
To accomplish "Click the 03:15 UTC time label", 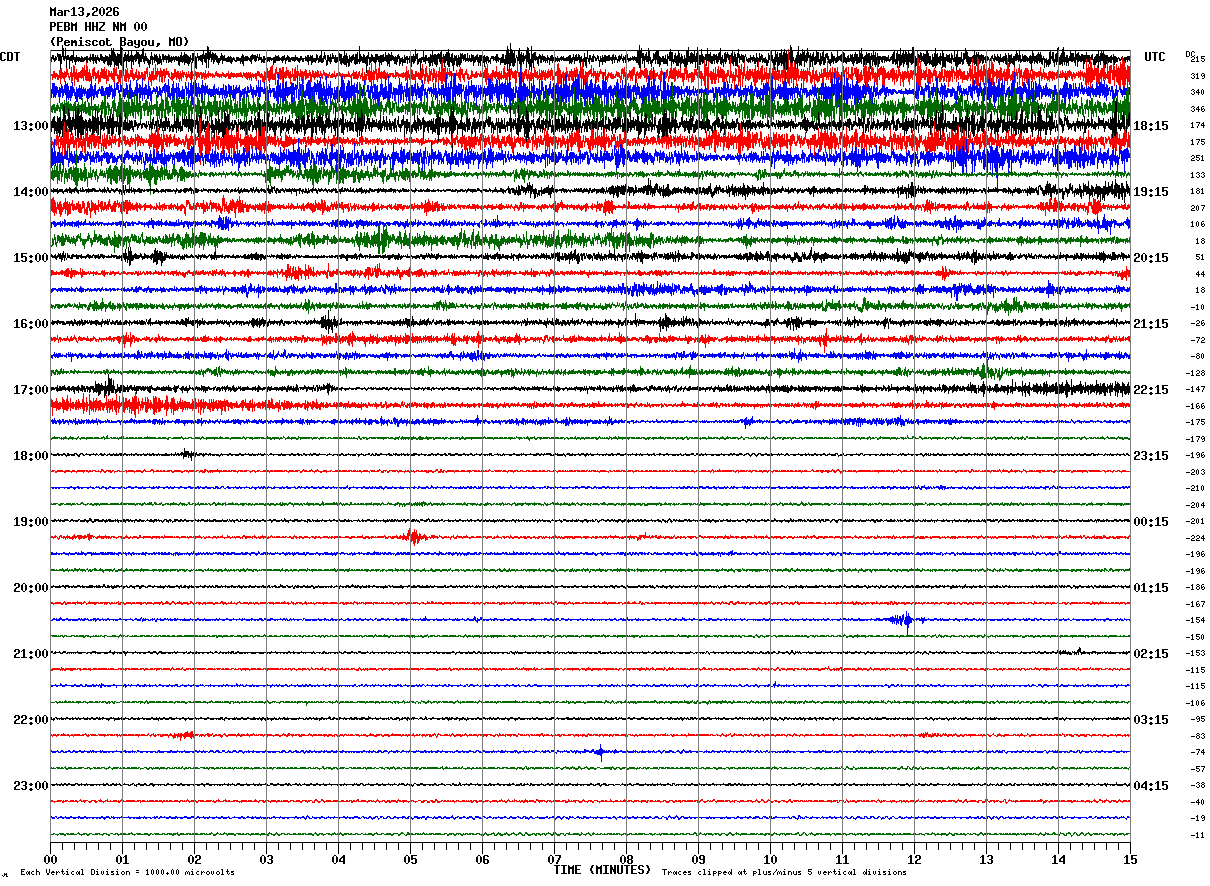I will coord(1151,720).
